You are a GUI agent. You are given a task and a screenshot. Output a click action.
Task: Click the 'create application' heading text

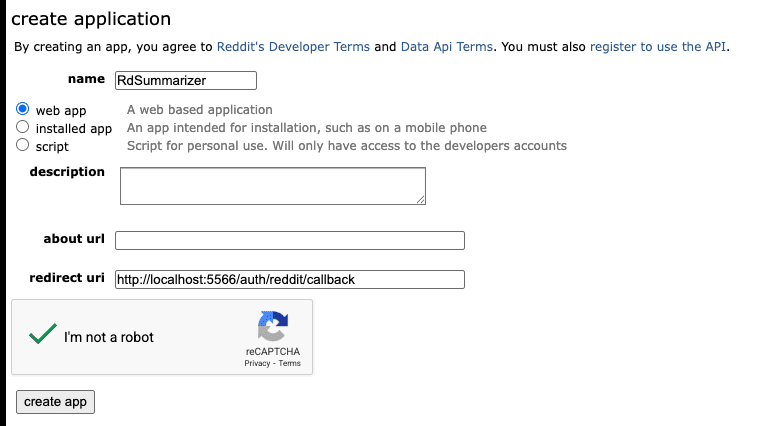click(x=91, y=19)
